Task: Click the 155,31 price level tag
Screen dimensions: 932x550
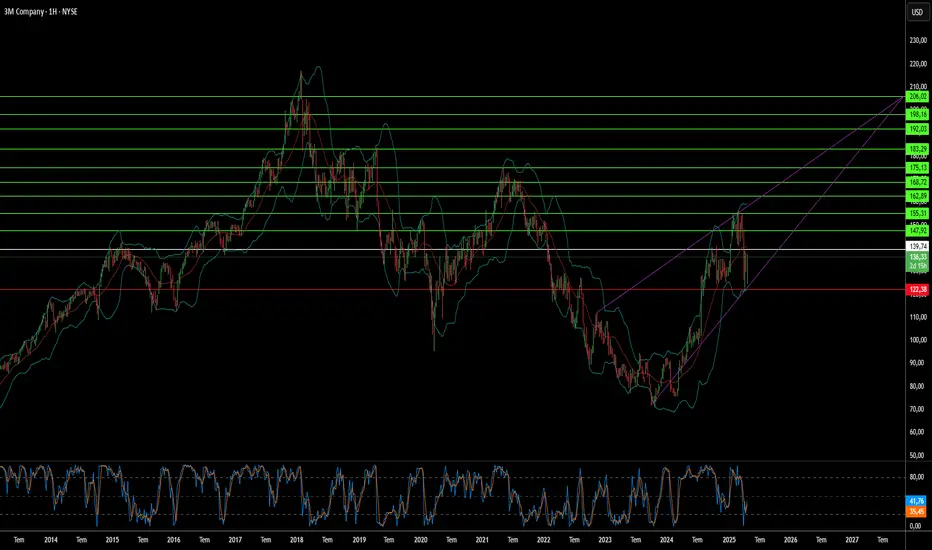Action: click(918, 213)
